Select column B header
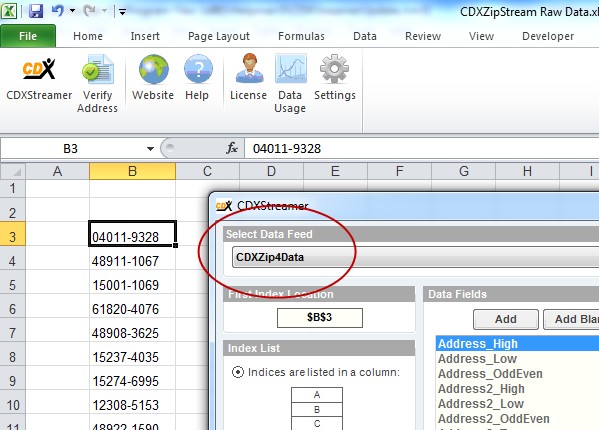599x430 pixels. 132,171
